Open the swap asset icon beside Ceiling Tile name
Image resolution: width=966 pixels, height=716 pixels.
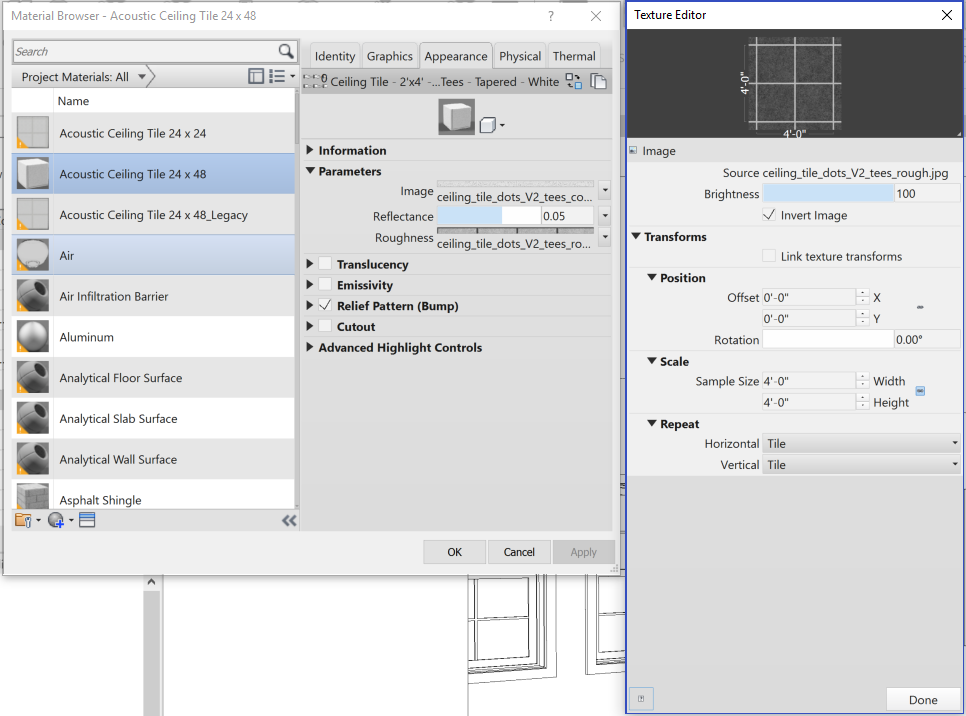pyautogui.click(x=573, y=81)
